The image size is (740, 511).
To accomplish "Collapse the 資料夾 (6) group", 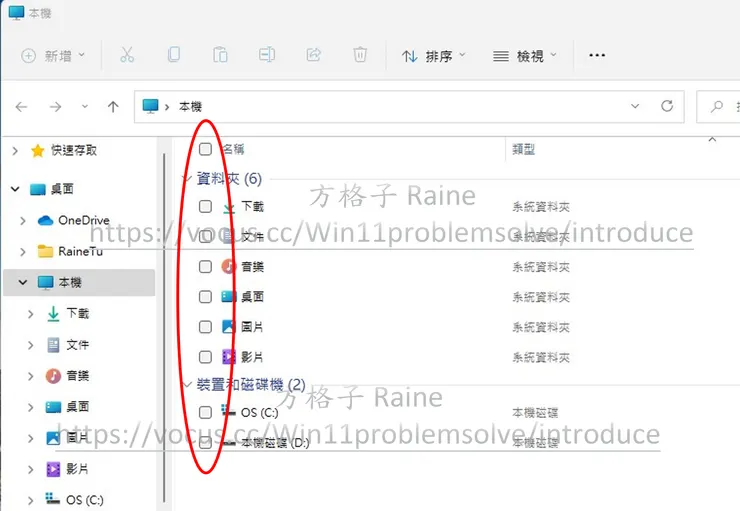I will [x=187, y=178].
